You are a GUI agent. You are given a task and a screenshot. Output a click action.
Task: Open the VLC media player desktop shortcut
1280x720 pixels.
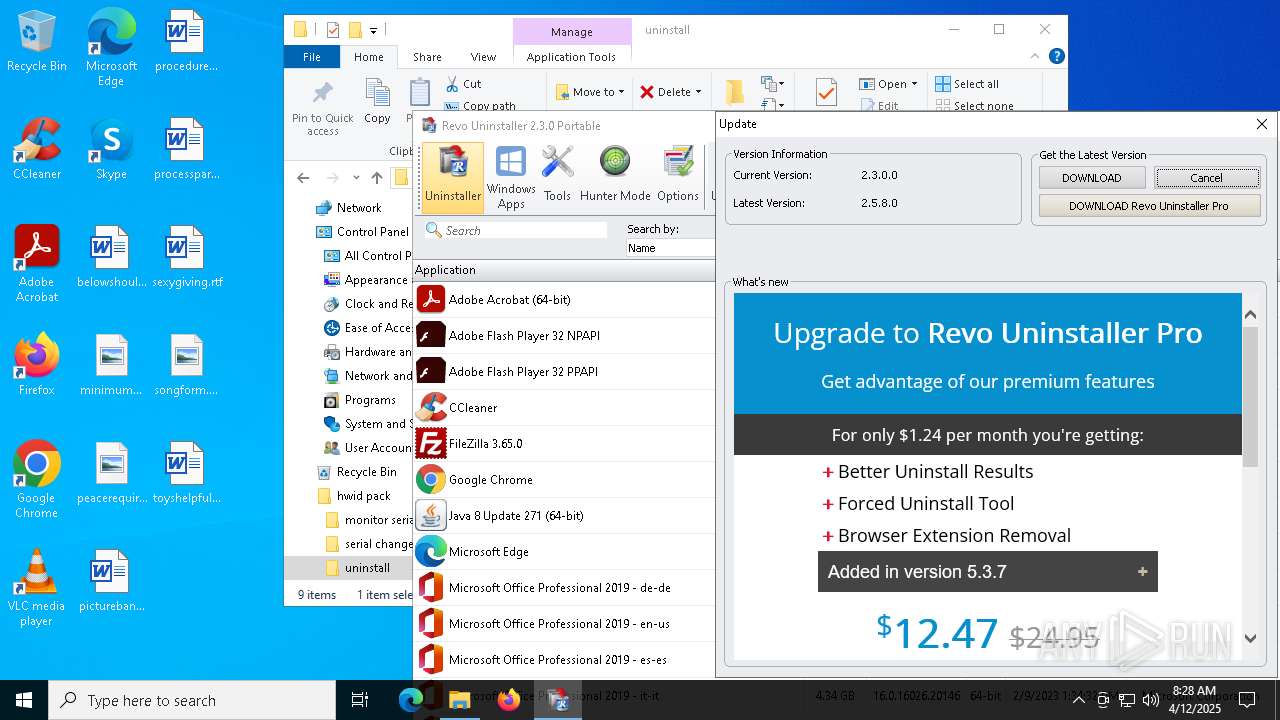[x=37, y=589]
